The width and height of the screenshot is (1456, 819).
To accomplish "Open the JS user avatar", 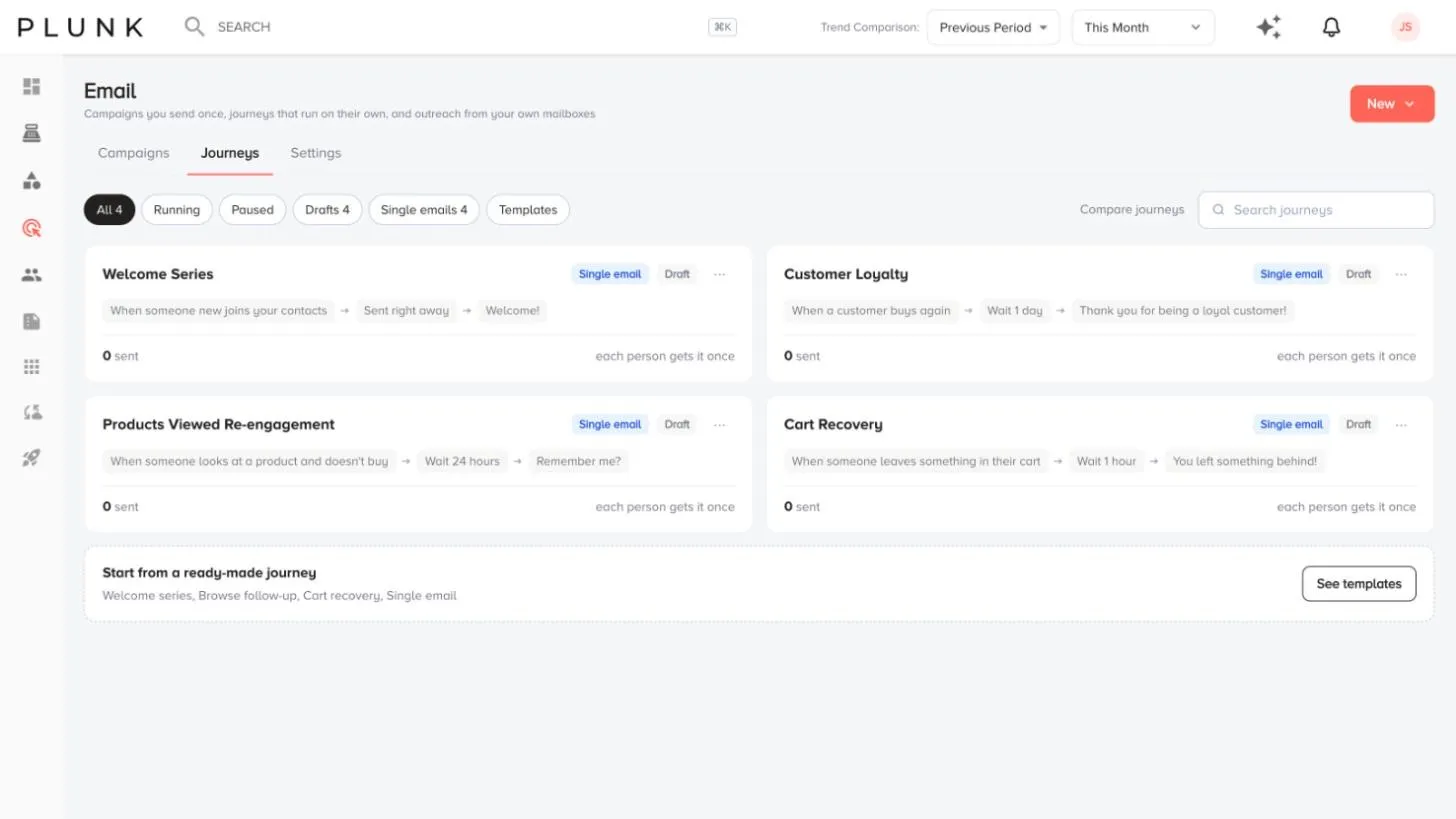I will pyautogui.click(x=1405, y=27).
